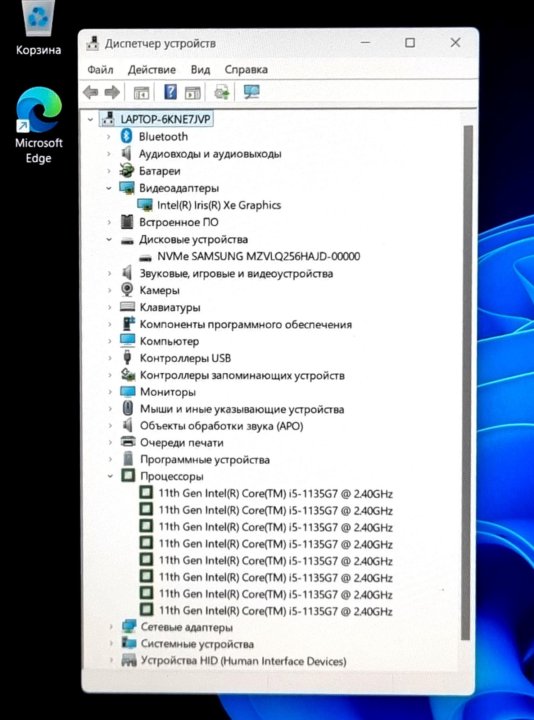The height and width of the screenshot is (720, 534).
Task: Select NVMe SAMSUNG MZVLQ256HAJD disk device
Action: (259, 256)
